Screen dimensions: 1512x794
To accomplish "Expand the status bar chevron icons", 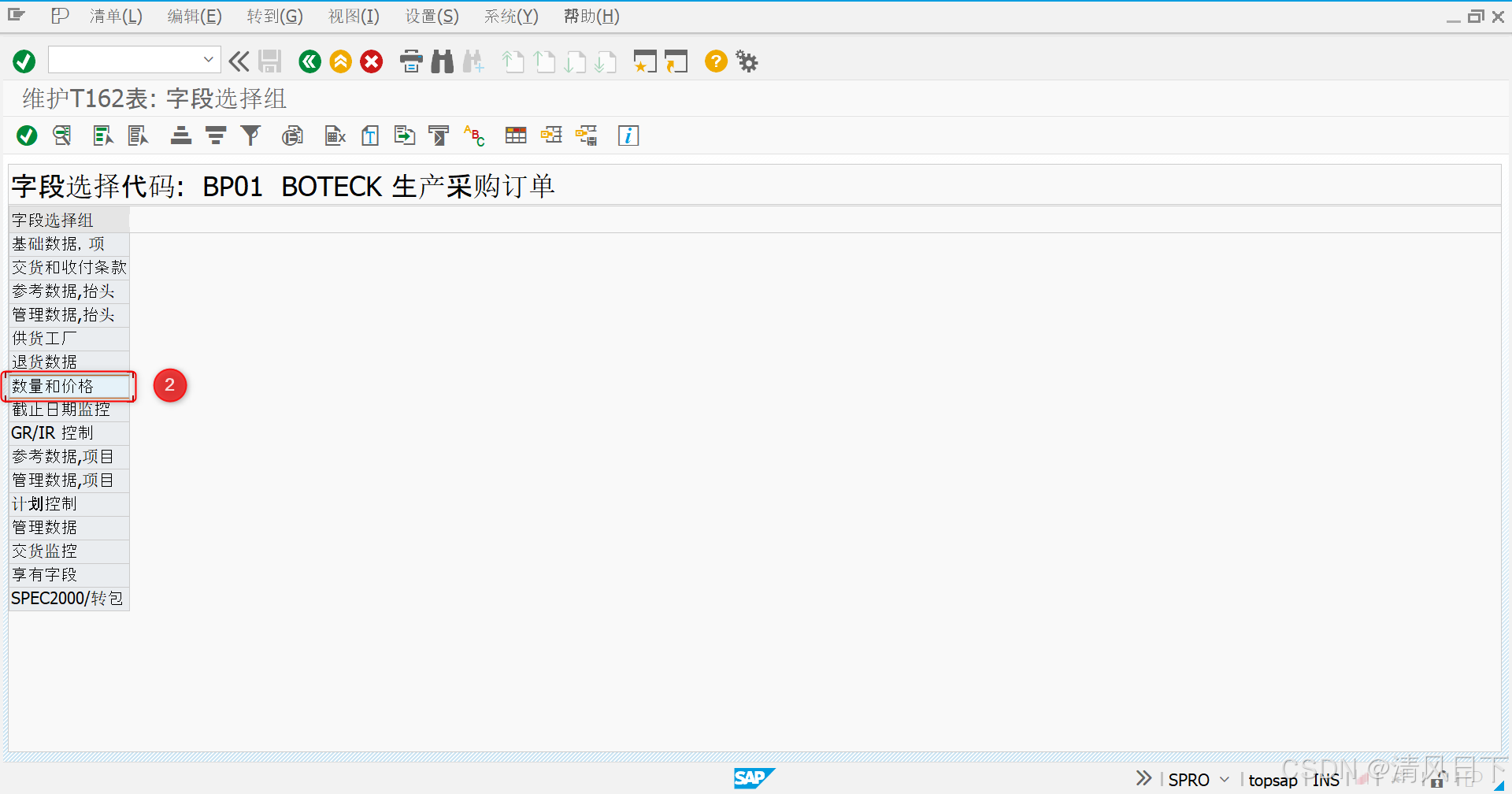I will coord(1143,777).
